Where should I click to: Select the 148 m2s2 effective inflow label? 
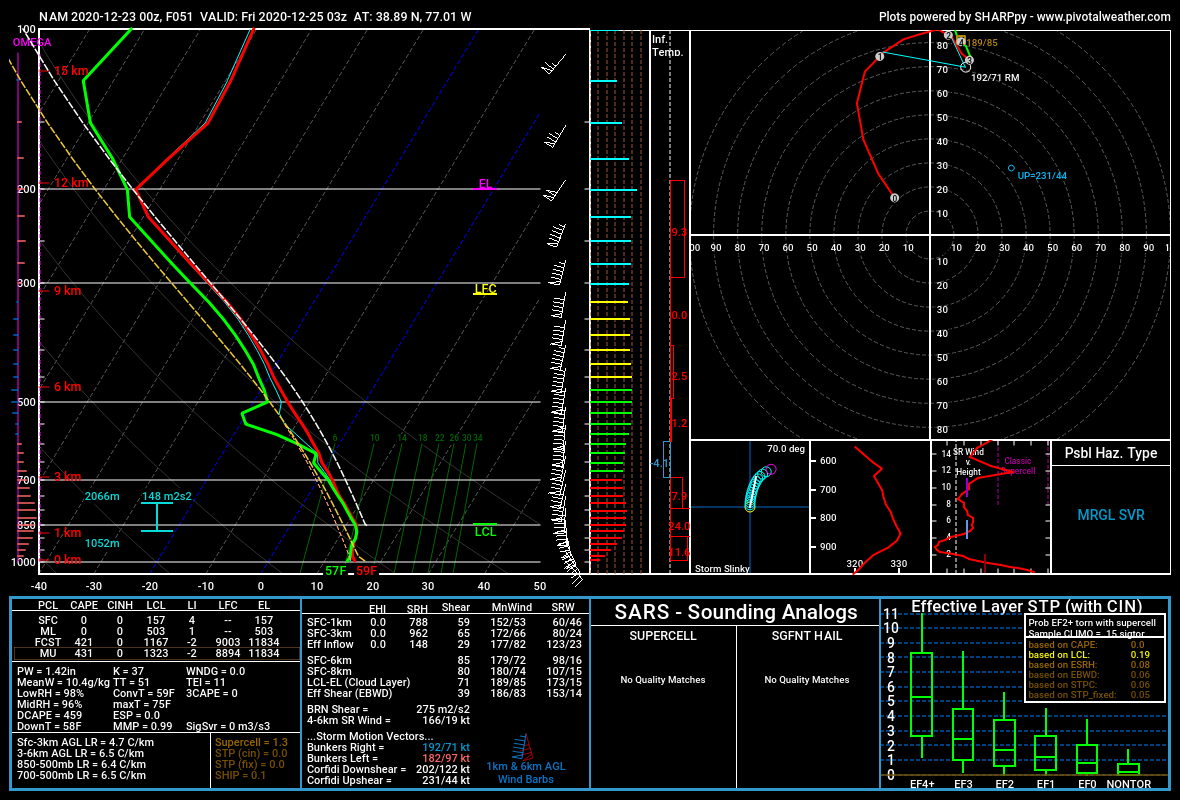[x=166, y=497]
